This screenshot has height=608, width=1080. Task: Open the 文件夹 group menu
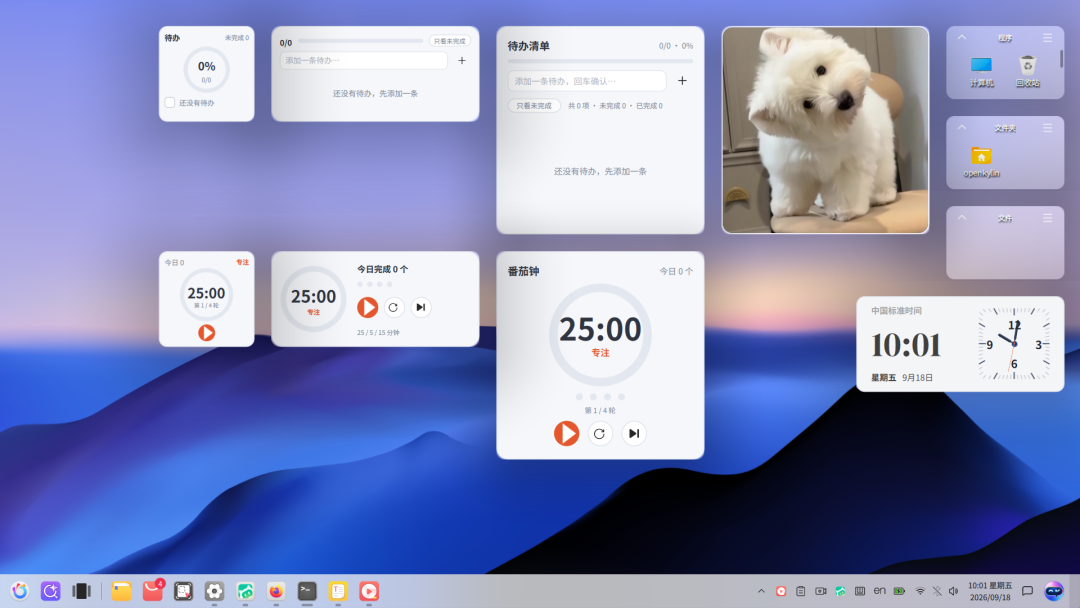(1048, 128)
